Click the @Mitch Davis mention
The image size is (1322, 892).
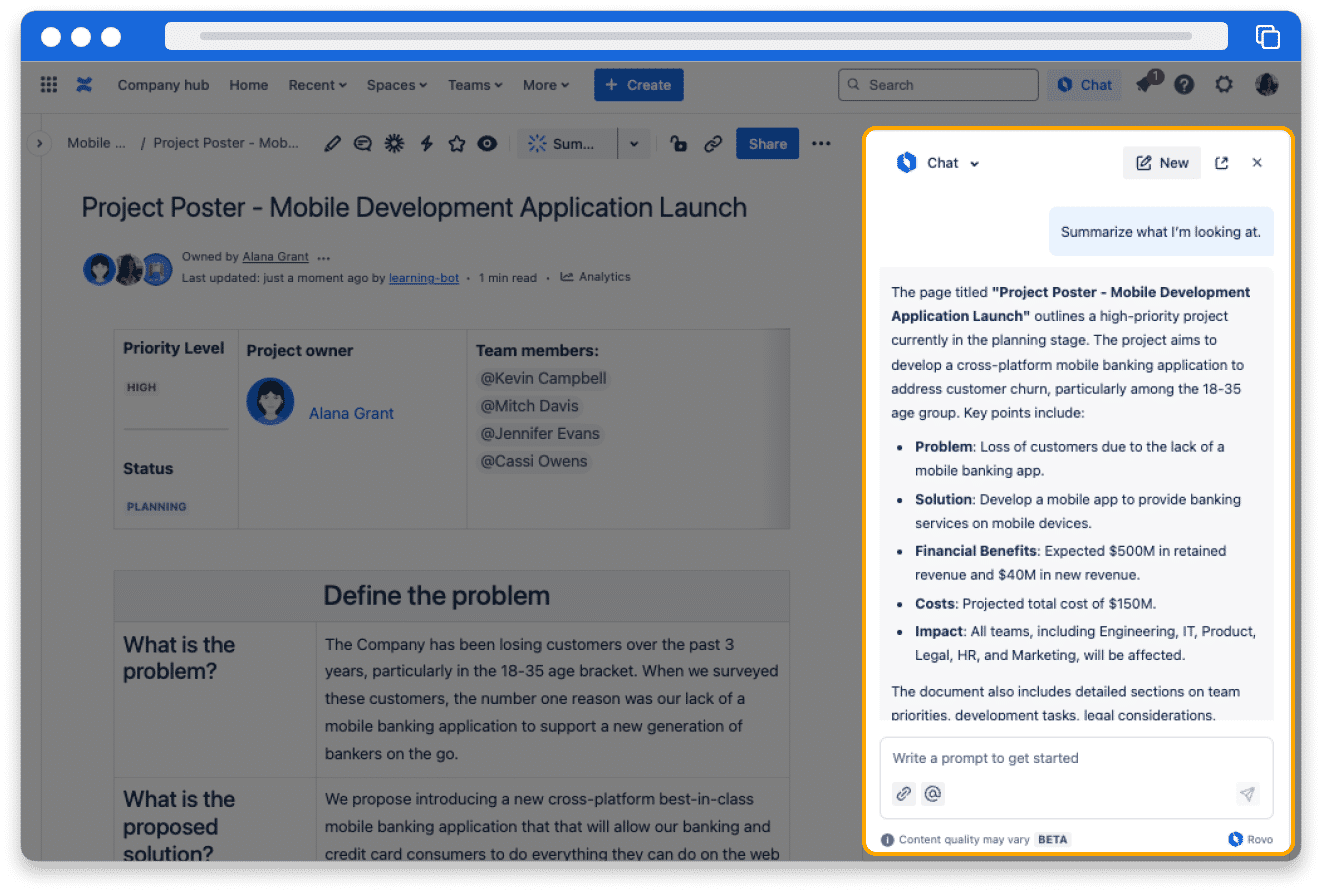coord(529,406)
